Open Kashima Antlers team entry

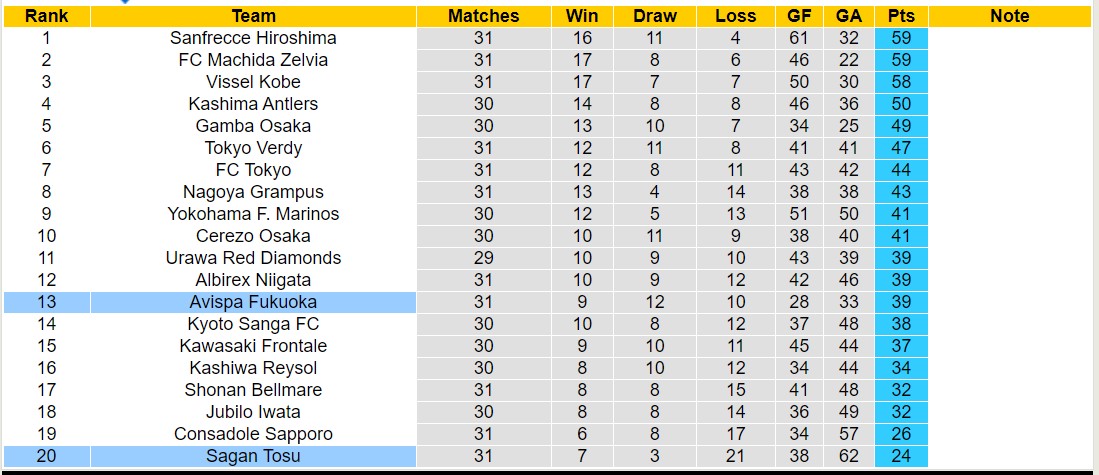253,104
